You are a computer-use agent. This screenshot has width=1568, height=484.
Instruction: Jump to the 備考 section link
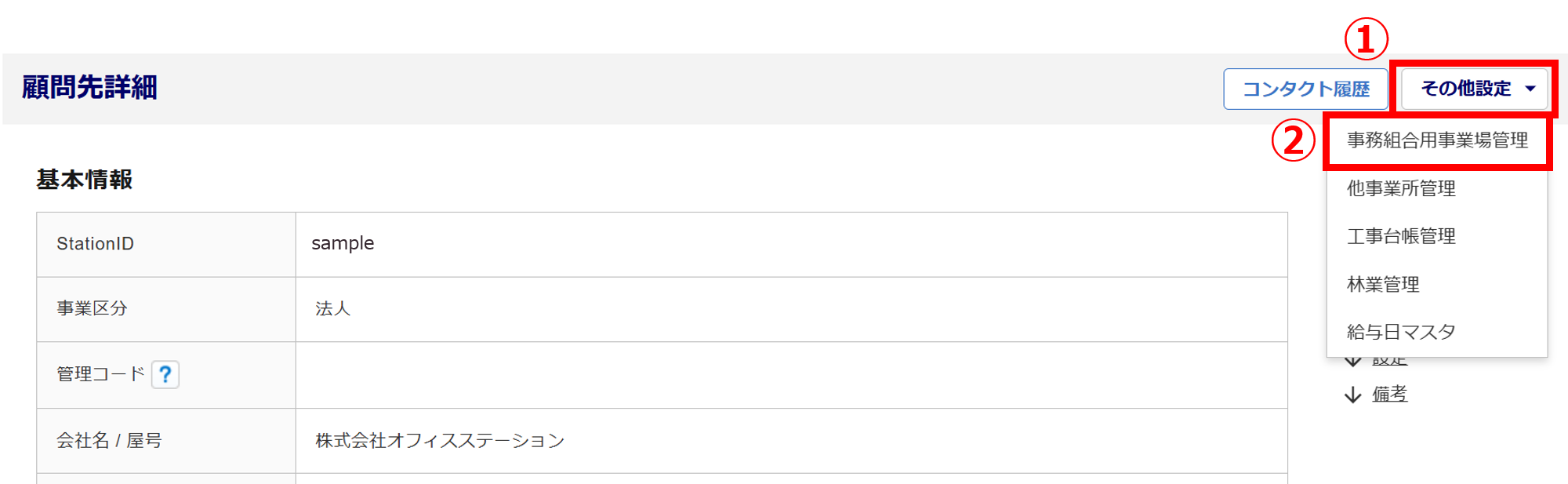(x=1390, y=395)
